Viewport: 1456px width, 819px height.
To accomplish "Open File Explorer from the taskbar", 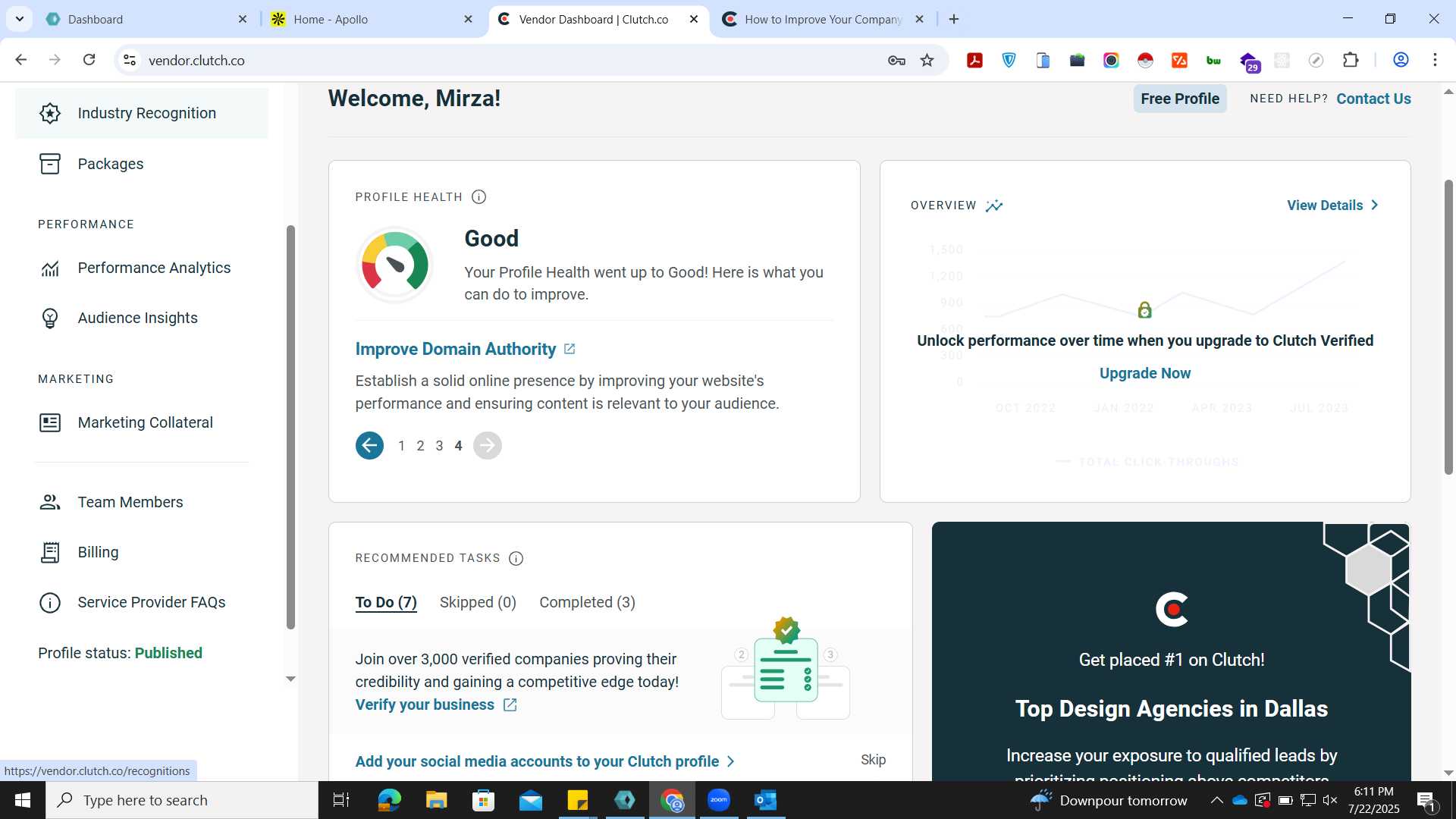I will (x=436, y=800).
